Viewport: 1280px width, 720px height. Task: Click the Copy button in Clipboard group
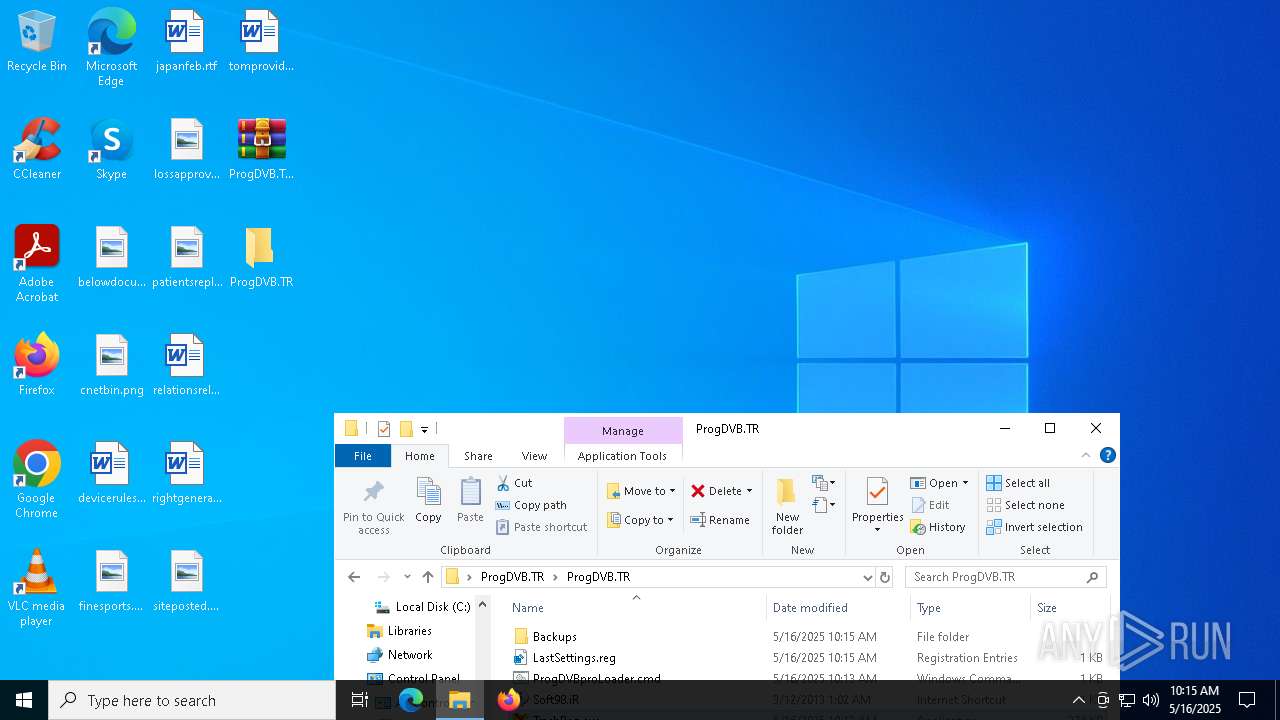point(428,500)
